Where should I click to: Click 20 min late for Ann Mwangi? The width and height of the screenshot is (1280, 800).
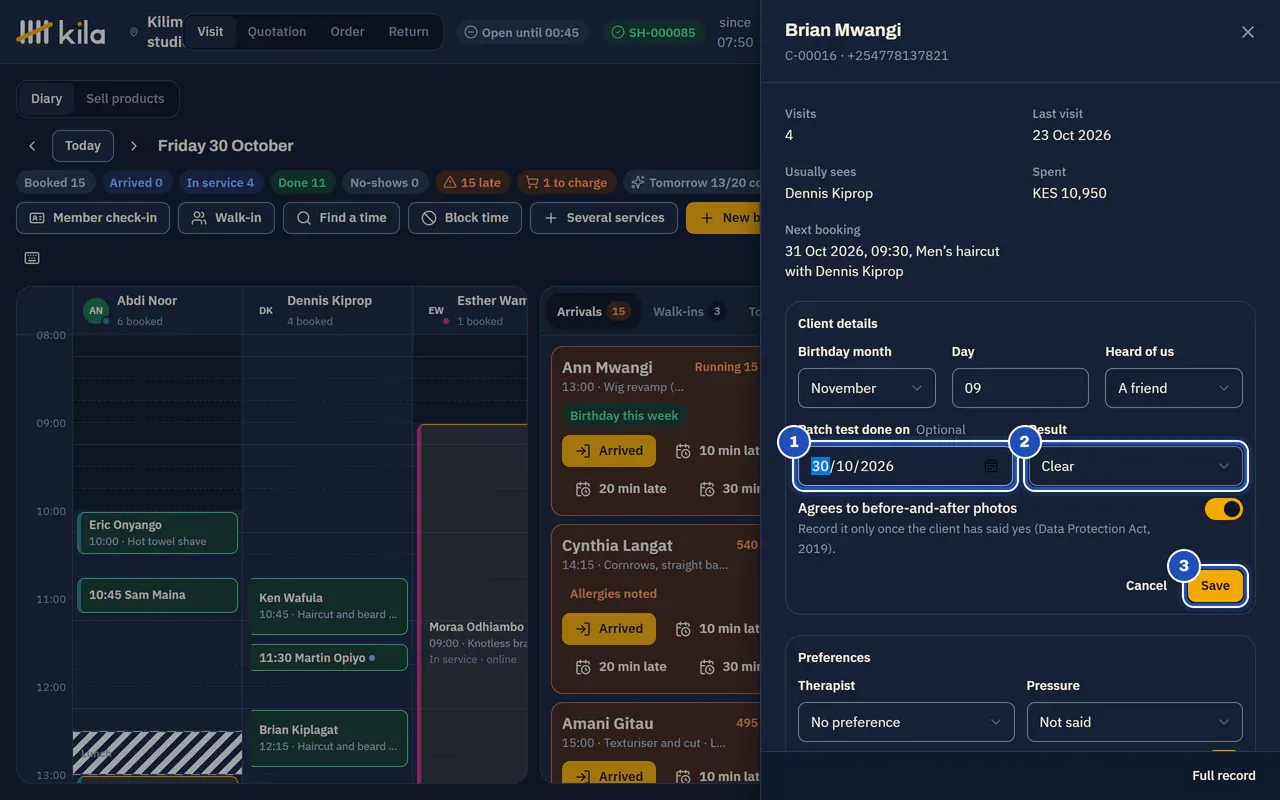(620, 489)
